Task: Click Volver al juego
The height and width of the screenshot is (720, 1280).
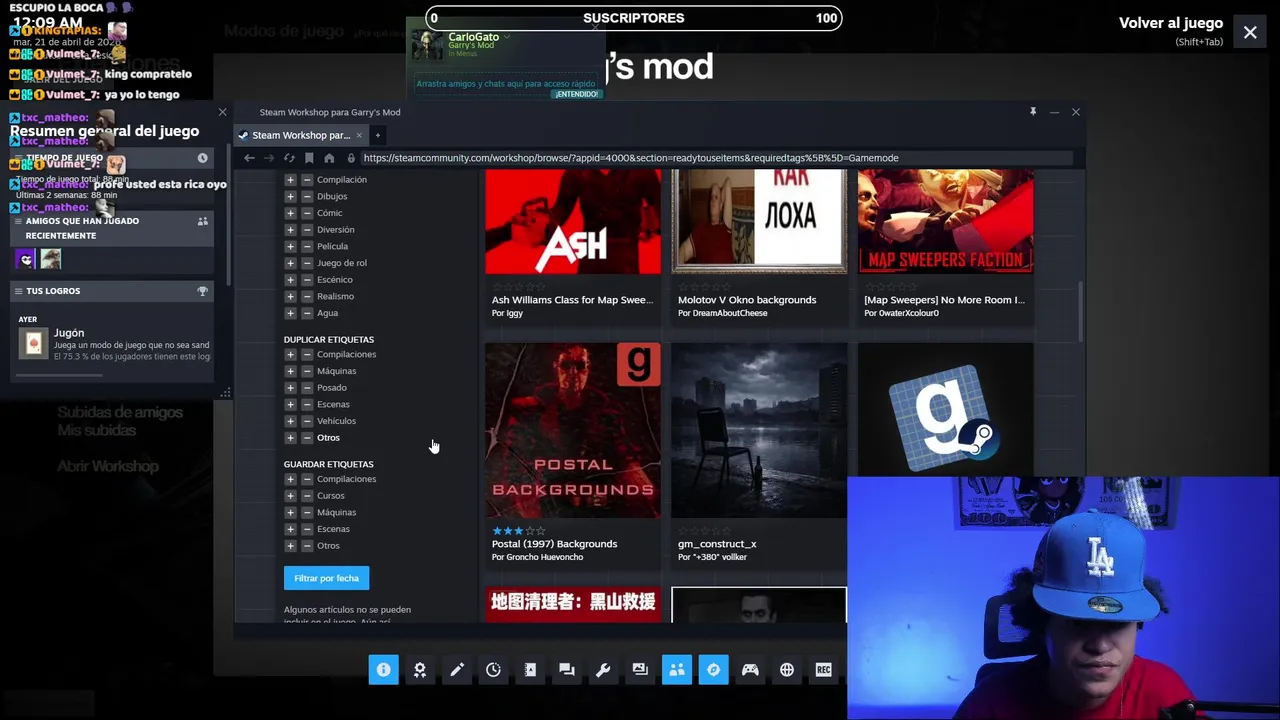Action: (x=1171, y=23)
